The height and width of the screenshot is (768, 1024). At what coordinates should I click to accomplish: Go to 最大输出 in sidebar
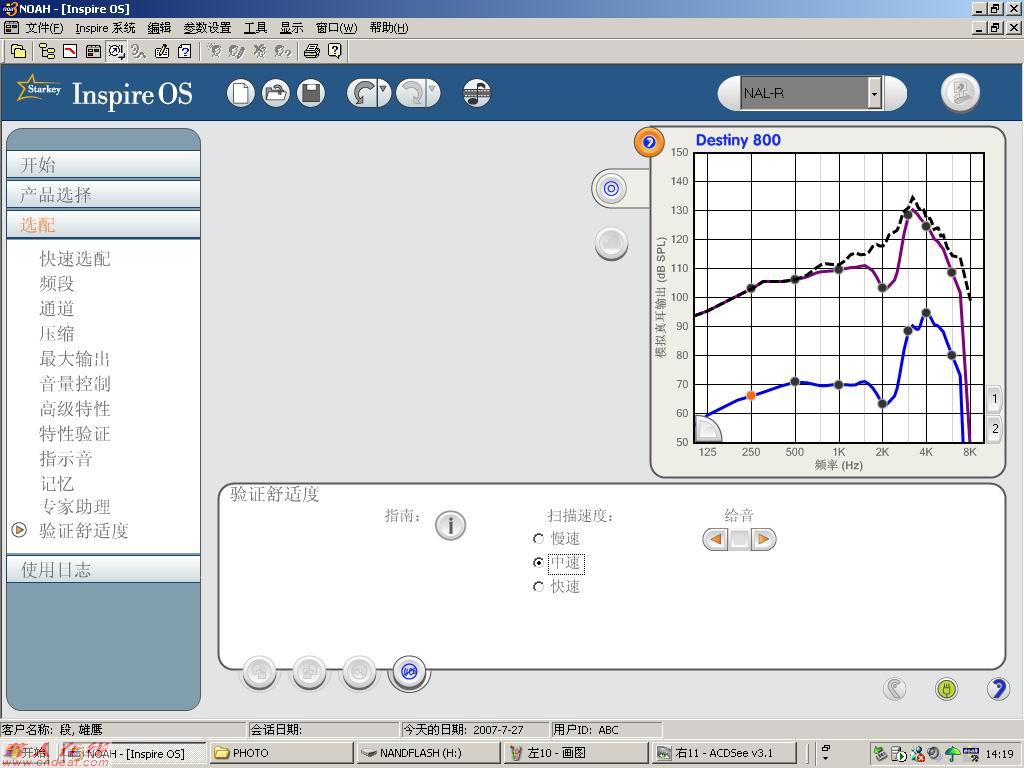[75, 359]
